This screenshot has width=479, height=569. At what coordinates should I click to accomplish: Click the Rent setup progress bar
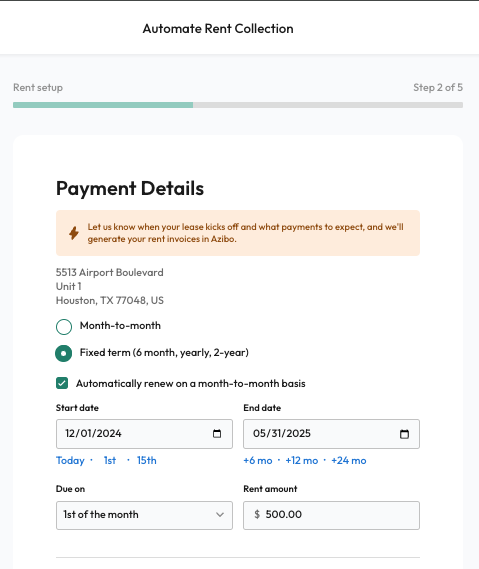coord(238,105)
